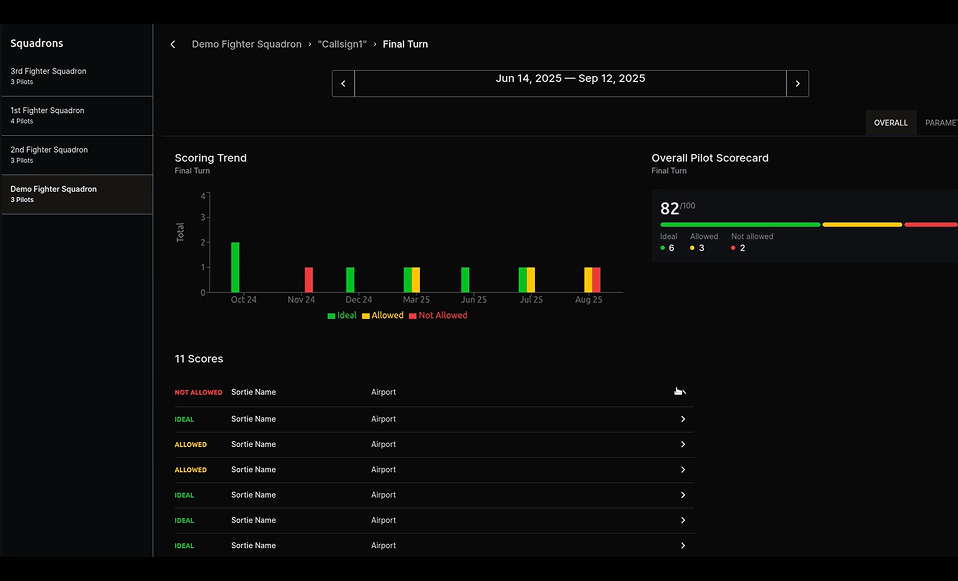Viewport: 958px width, 581px height.
Task: Go to the previous date range
Action: (343, 84)
